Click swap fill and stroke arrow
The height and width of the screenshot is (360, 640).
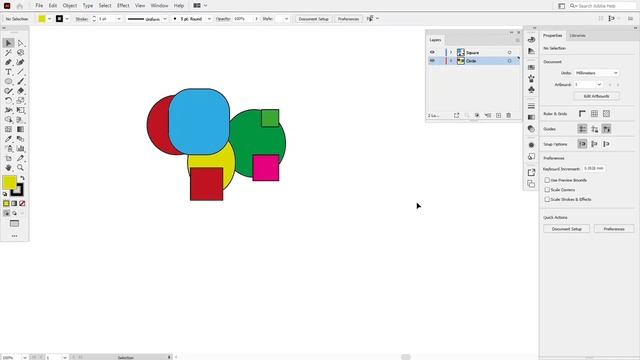[x=22, y=178]
